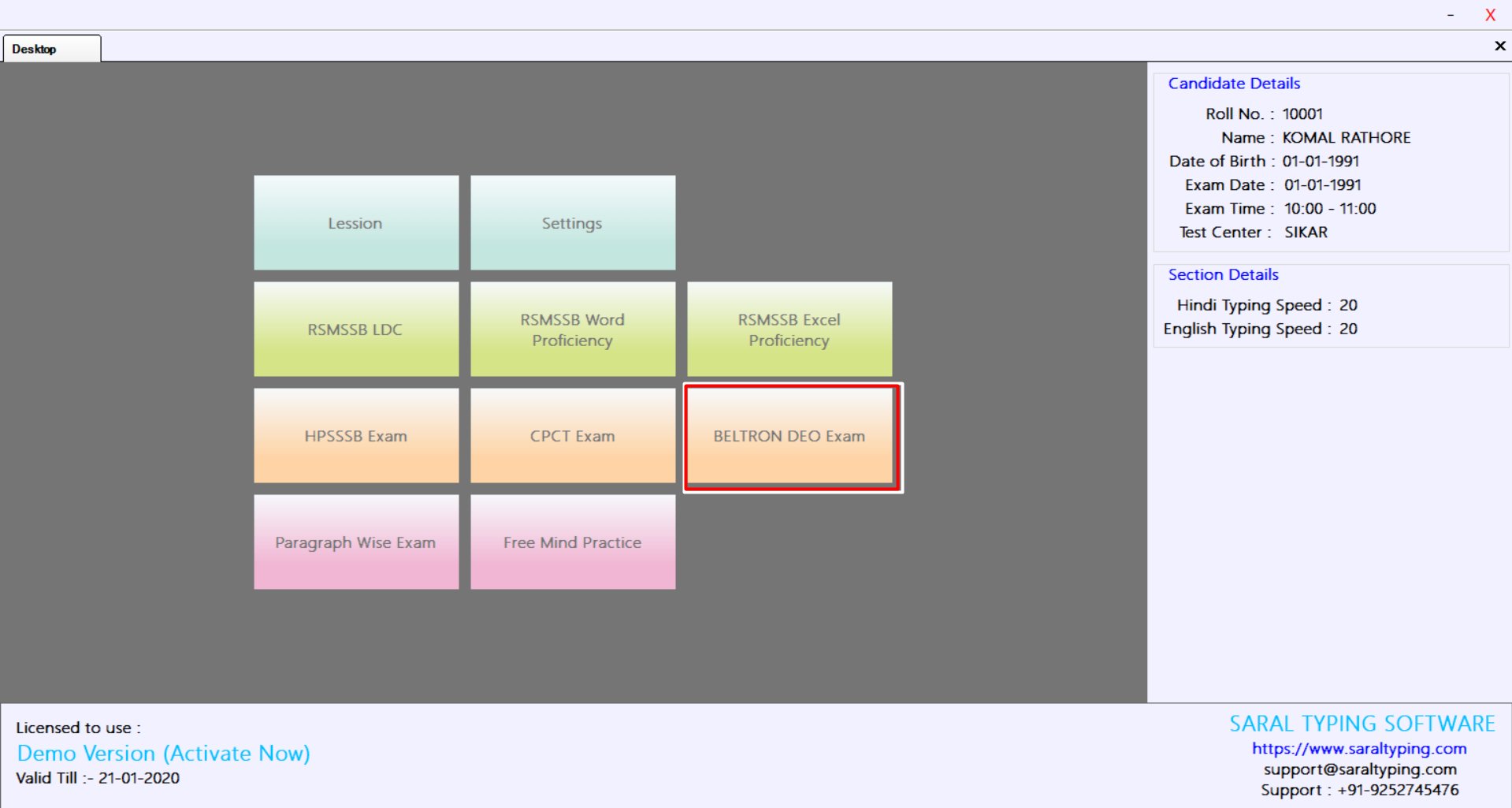Viewport: 1512px width, 808px height.
Task: Close the application with red X
Action: tap(1490, 15)
